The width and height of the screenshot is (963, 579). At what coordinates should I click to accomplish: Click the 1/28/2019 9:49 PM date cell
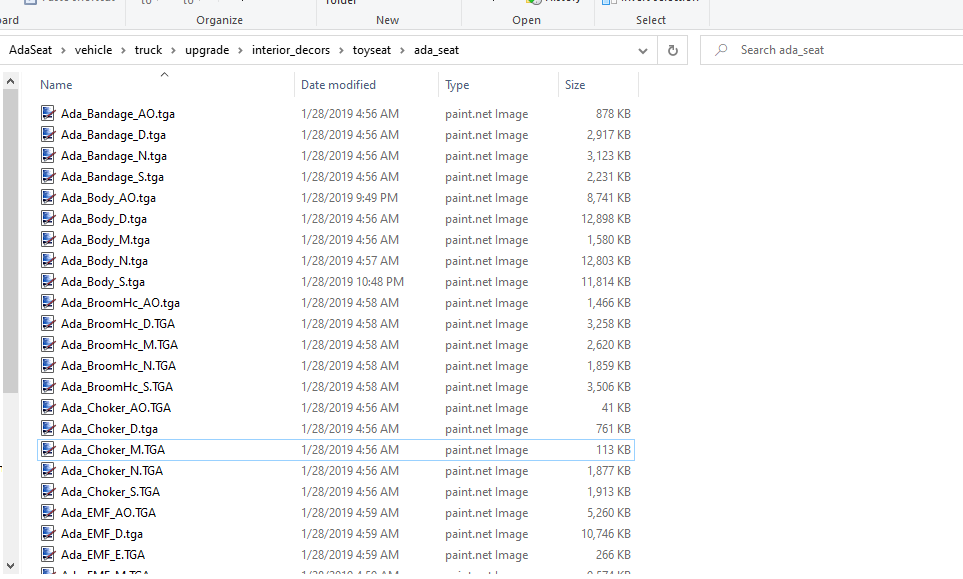click(349, 198)
